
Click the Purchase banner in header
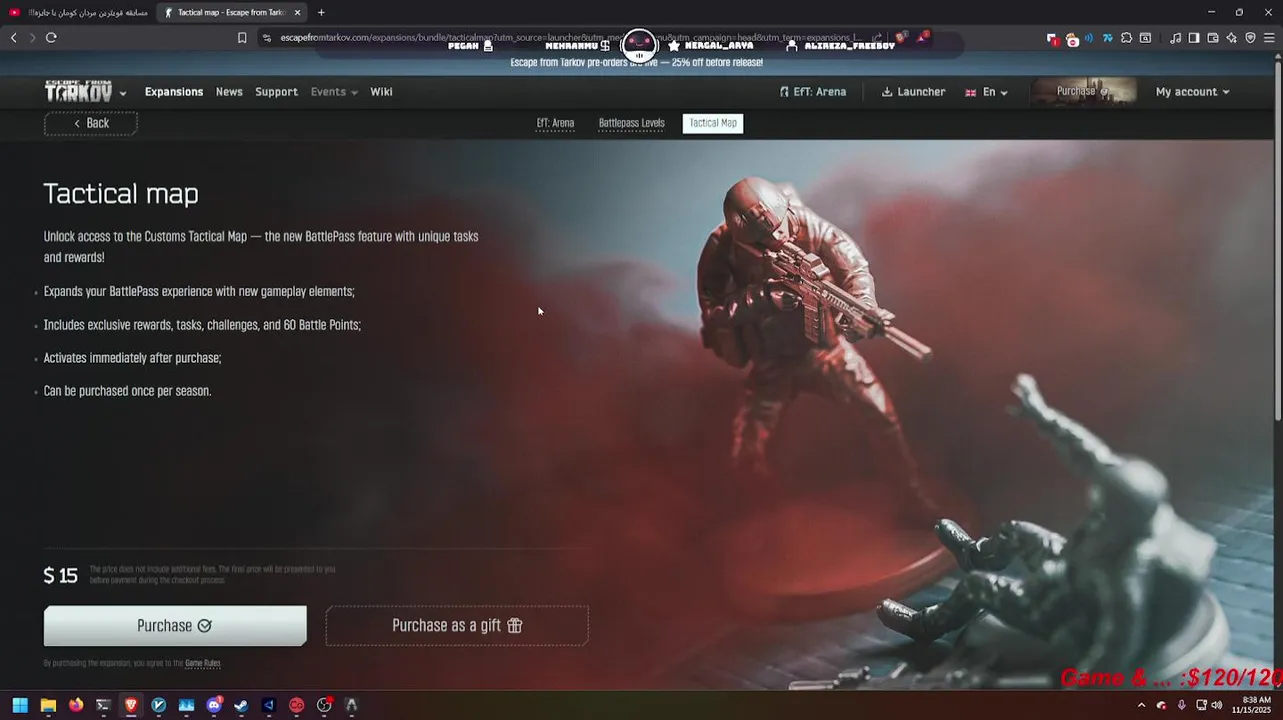pos(1083,91)
